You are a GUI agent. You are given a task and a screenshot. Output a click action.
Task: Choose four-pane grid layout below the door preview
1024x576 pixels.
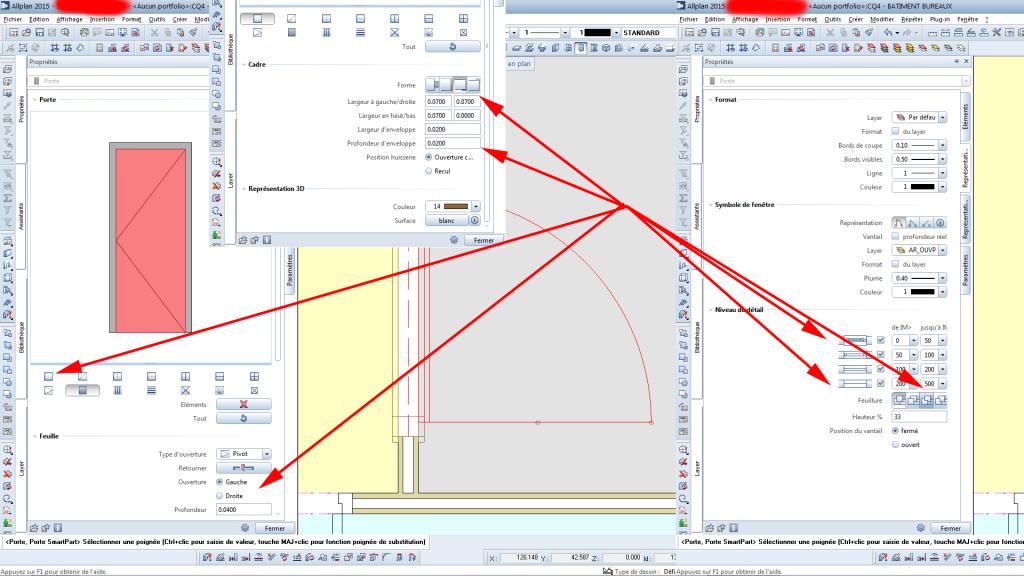point(254,376)
